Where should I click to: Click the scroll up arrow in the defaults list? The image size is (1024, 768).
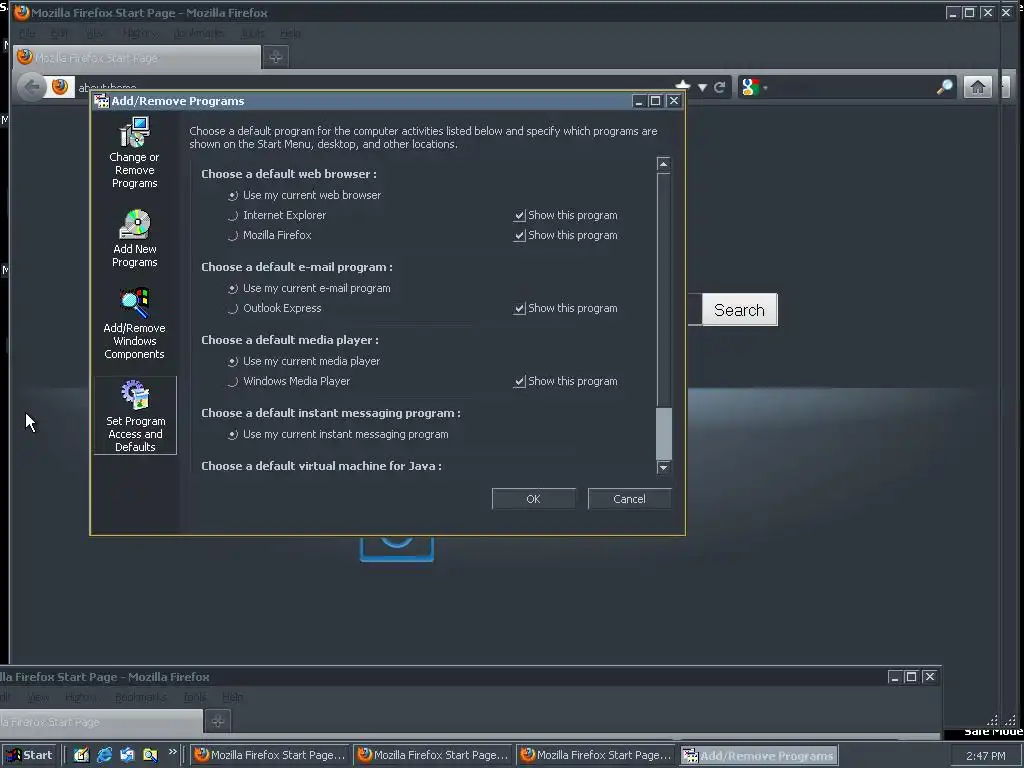[664, 164]
